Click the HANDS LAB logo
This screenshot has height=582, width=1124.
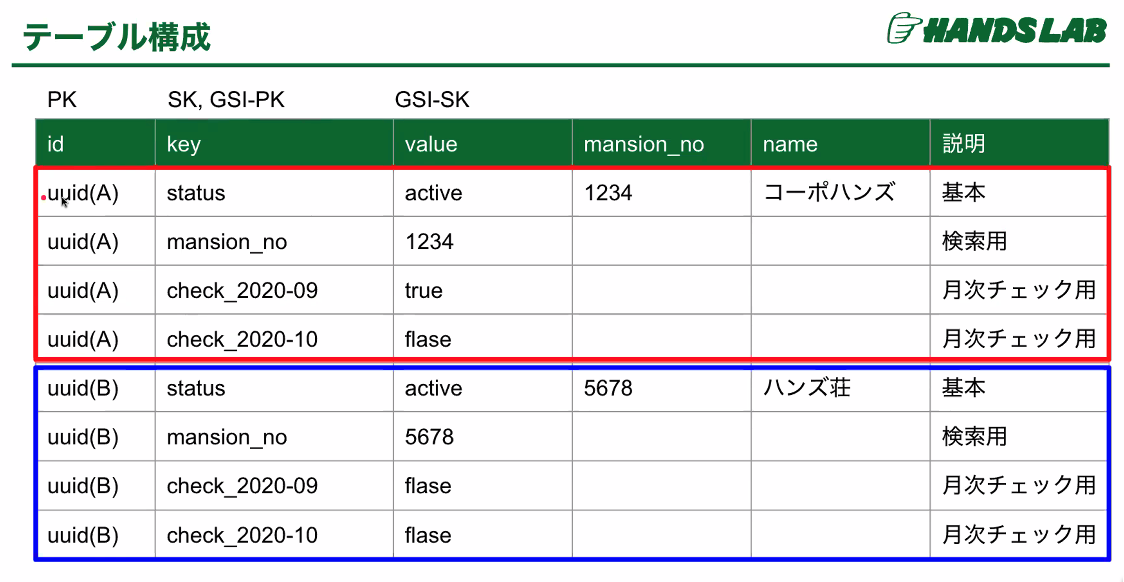pyautogui.click(x=998, y=29)
